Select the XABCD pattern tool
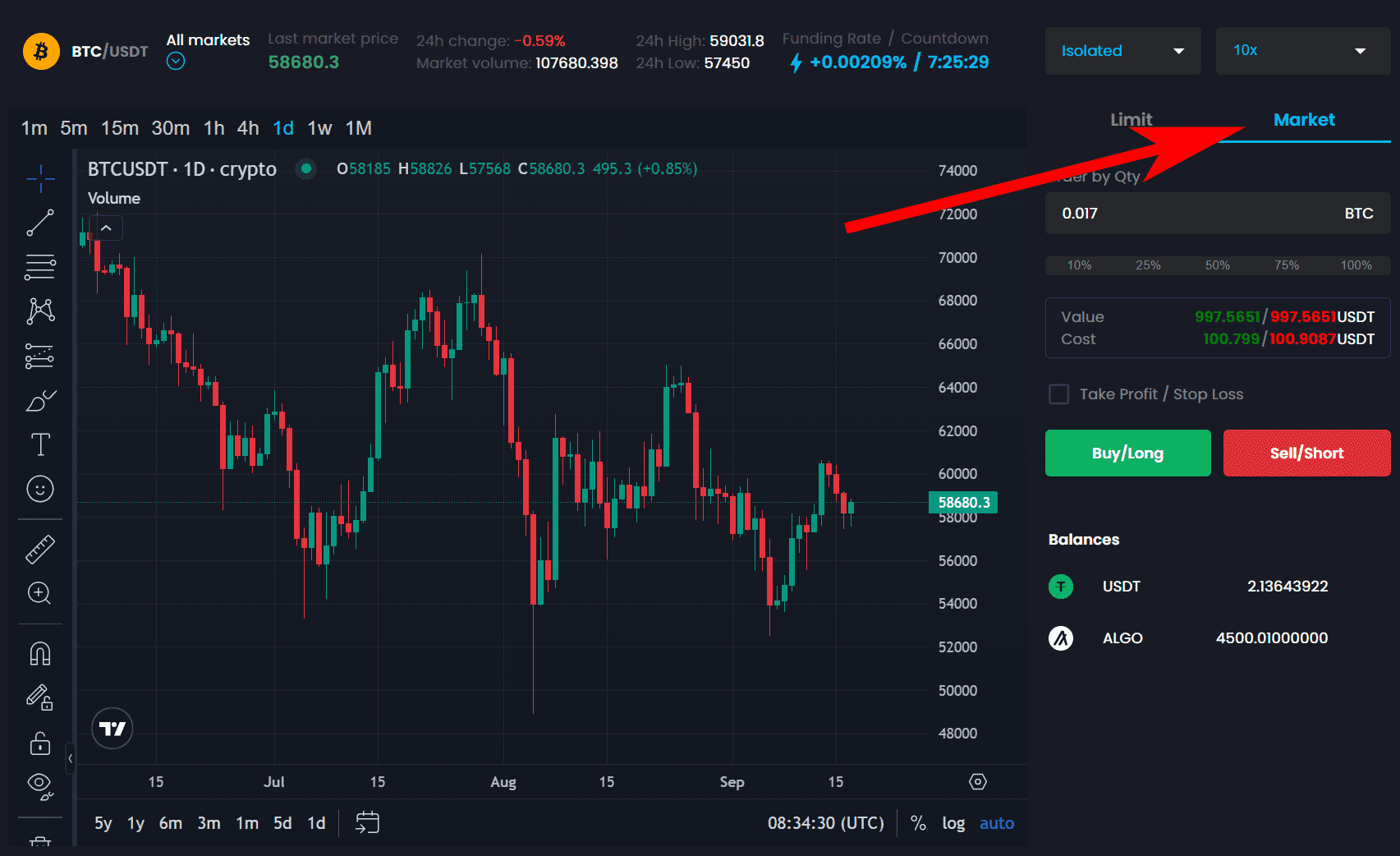 [x=40, y=311]
